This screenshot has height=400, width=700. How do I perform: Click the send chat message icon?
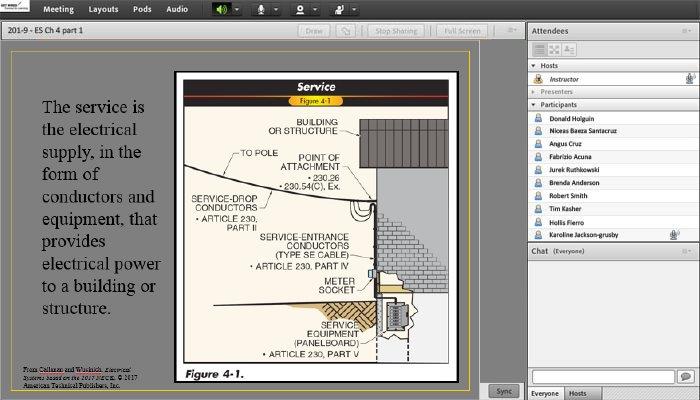pyautogui.click(x=685, y=376)
